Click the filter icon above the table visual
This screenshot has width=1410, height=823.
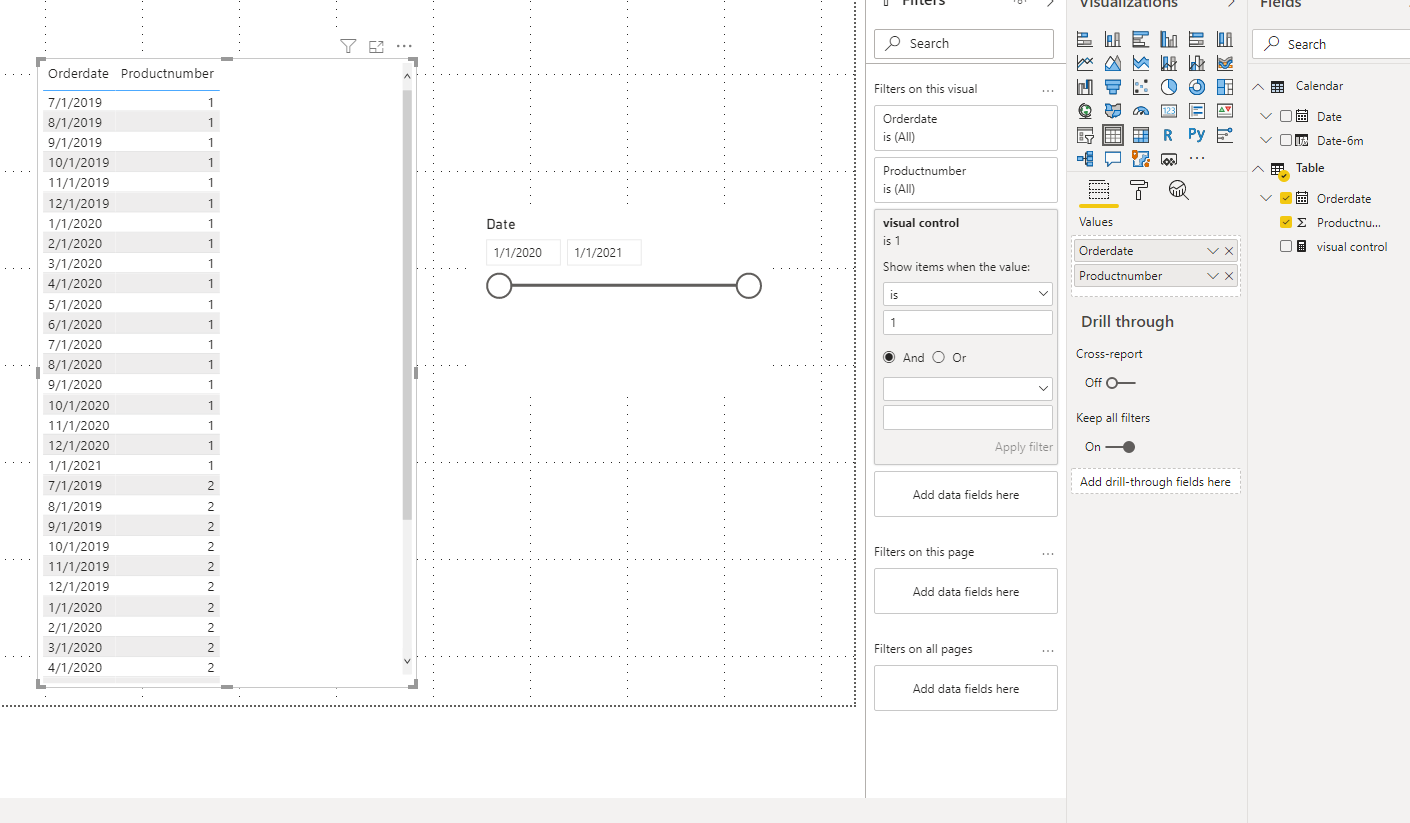click(348, 46)
